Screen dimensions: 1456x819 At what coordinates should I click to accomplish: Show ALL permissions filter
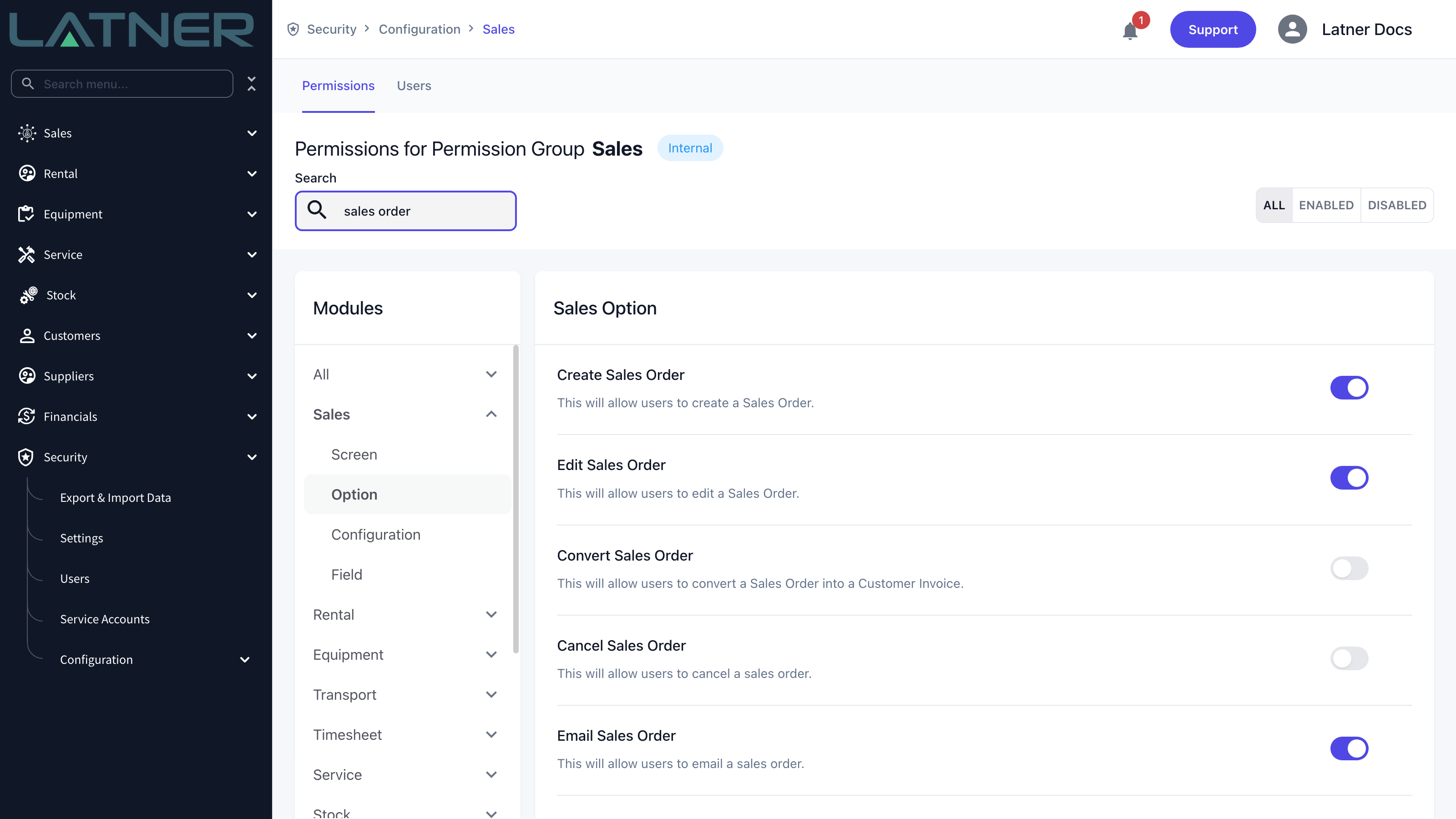(1274, 205)
